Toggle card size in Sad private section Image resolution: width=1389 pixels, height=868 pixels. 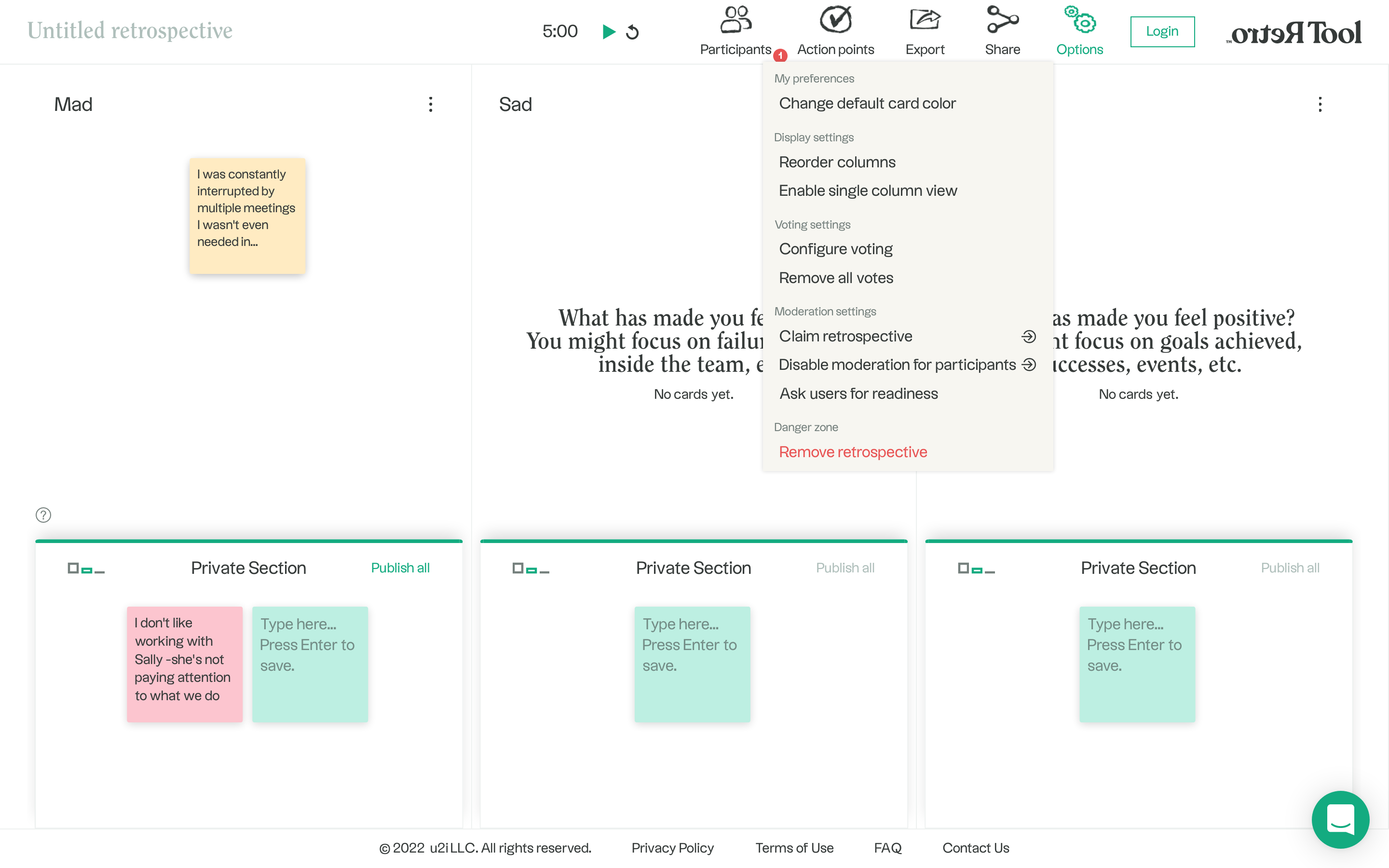[531, 569]
